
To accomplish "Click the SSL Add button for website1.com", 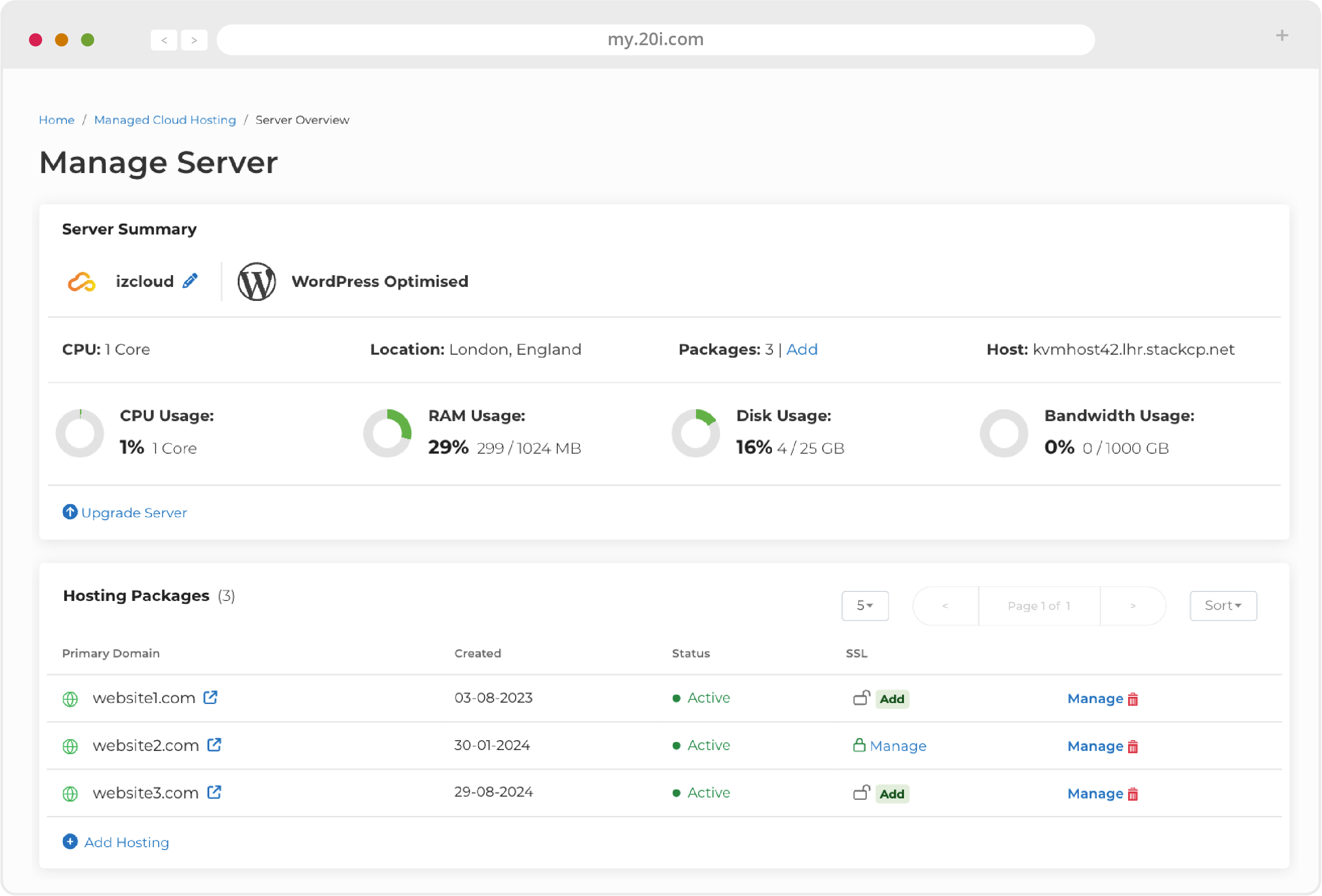I will click(x=891, y=698).
